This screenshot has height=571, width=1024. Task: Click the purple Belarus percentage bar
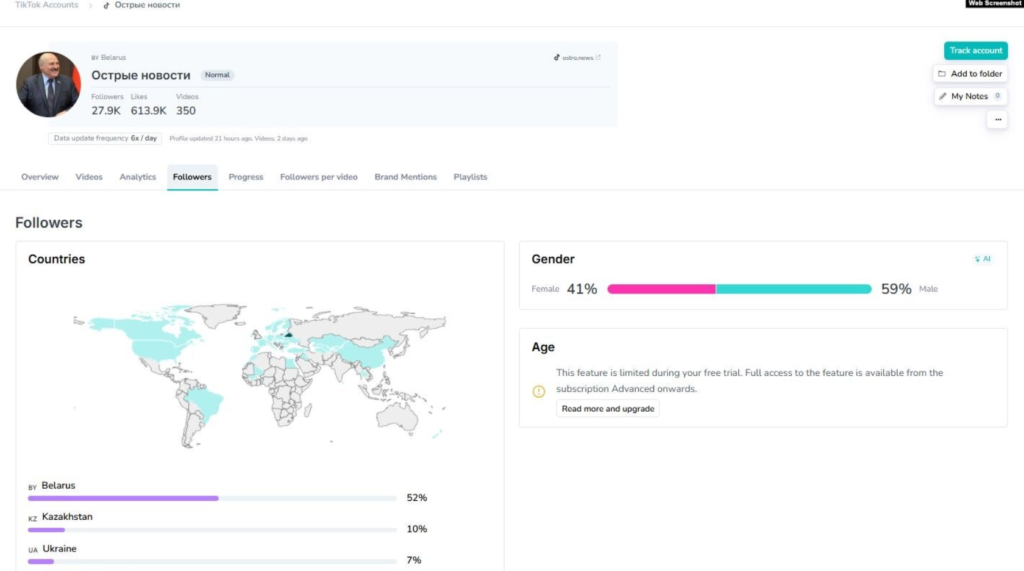point(123,498)
